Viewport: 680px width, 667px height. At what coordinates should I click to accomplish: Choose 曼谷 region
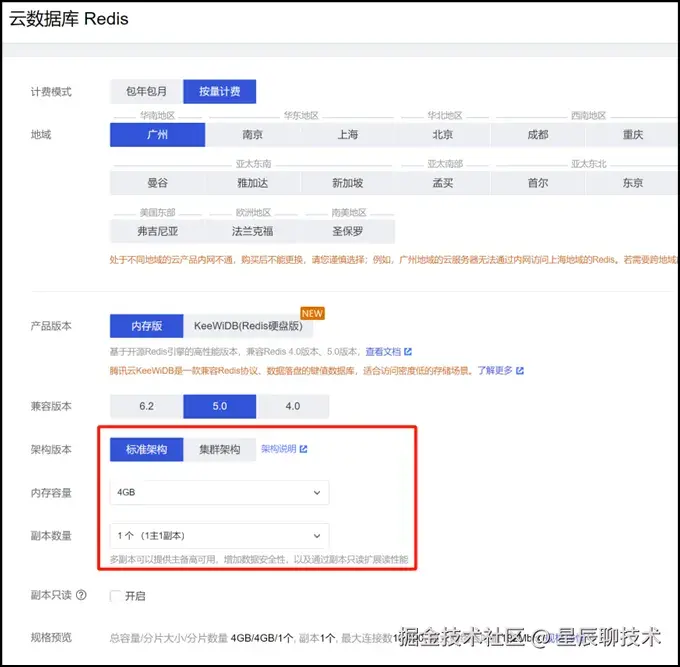pos(157,183)
